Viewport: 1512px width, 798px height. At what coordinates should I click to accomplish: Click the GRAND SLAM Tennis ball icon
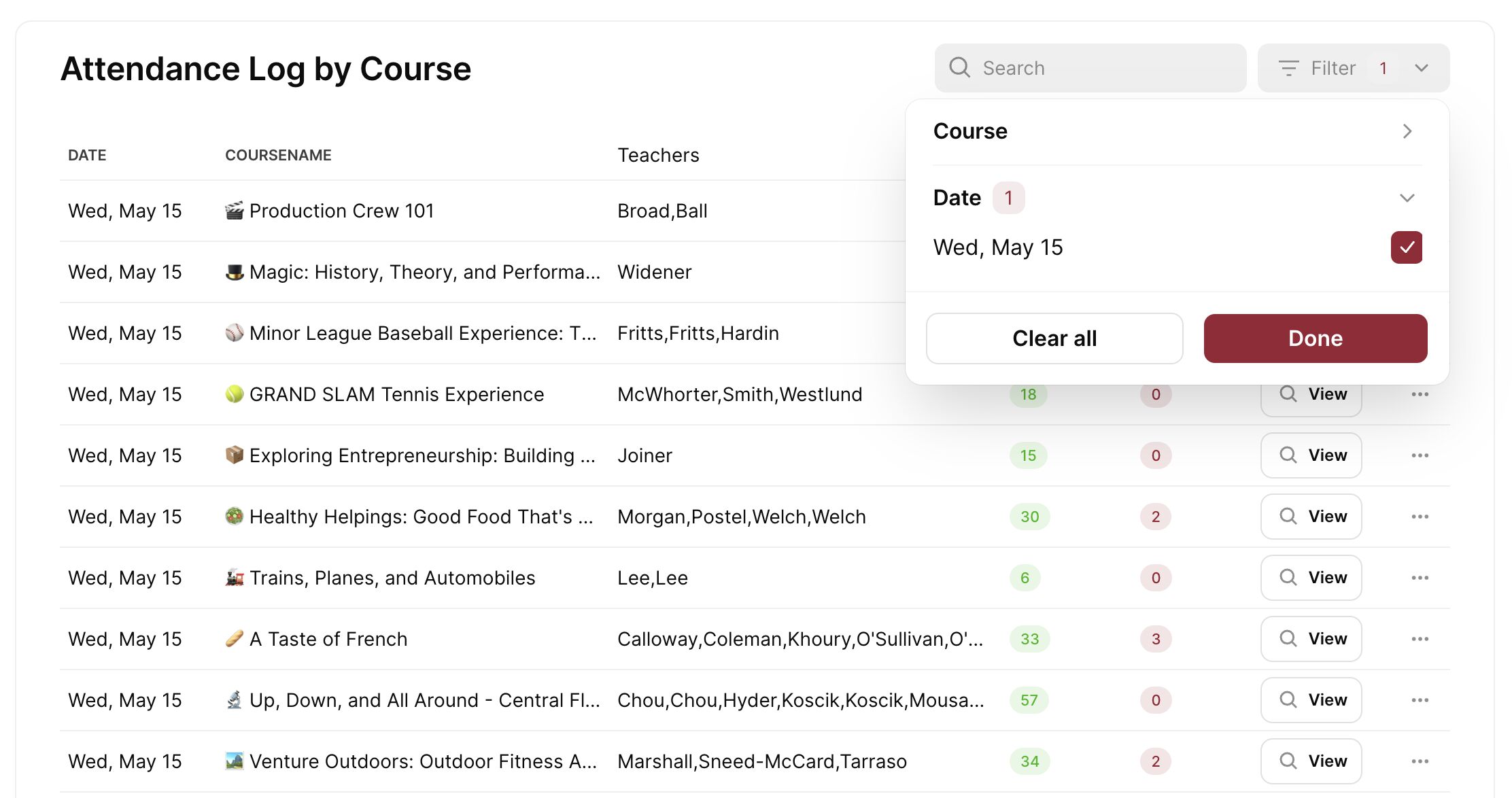point(234,394)
